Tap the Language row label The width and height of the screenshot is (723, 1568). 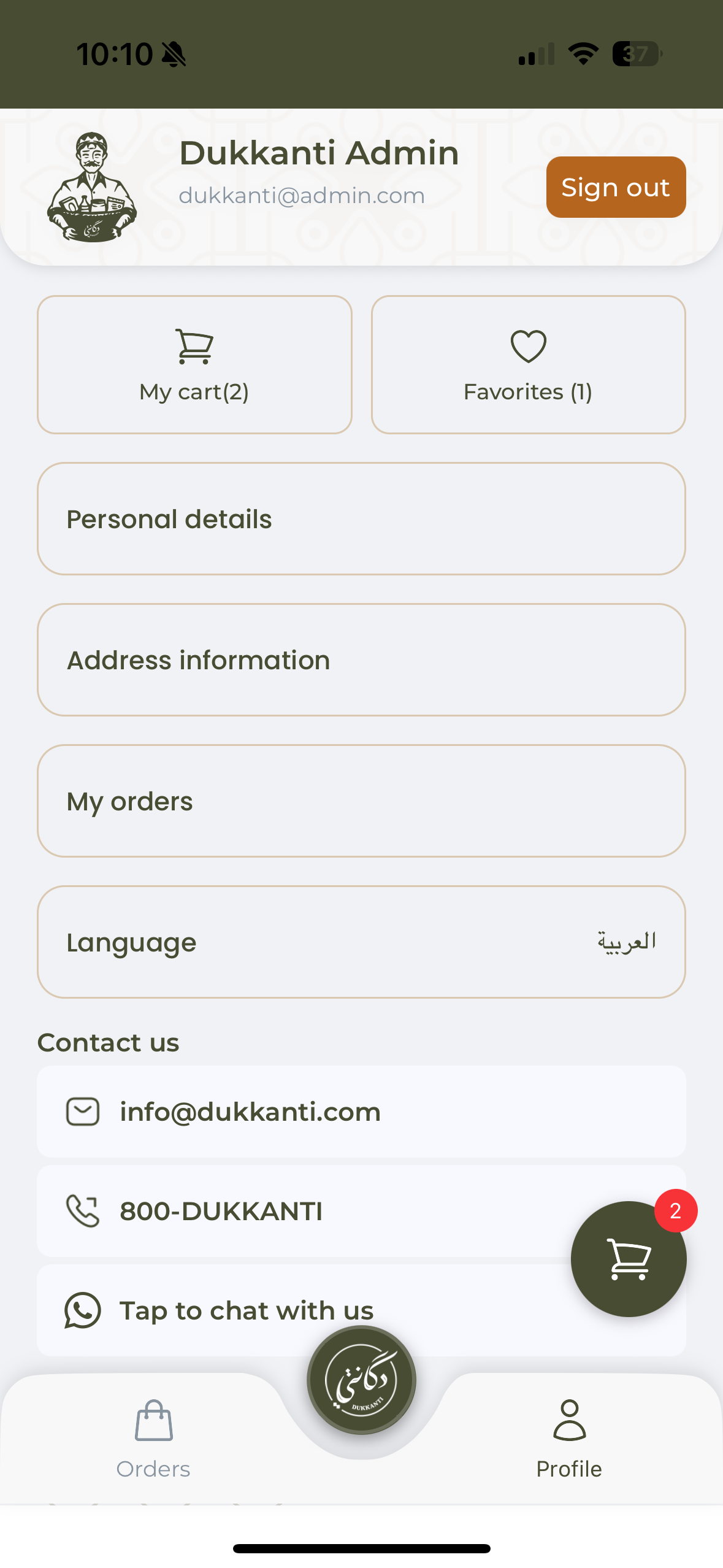click(x=132, y=943)
